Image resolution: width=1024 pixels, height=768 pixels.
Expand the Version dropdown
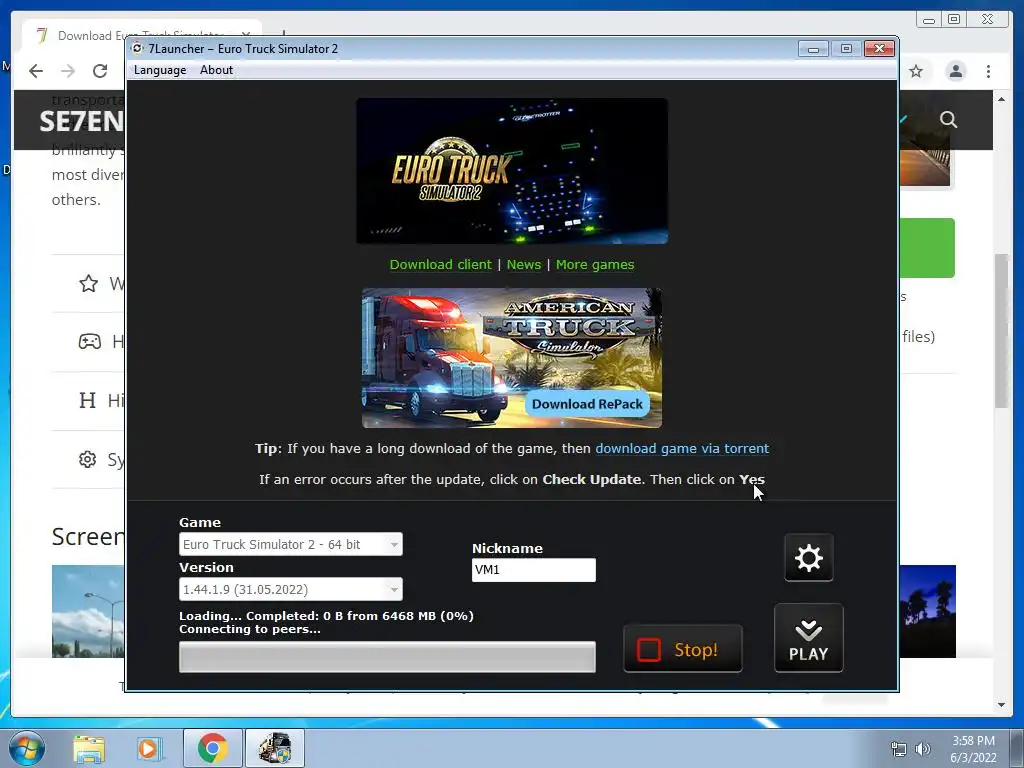tap(291, 589)
